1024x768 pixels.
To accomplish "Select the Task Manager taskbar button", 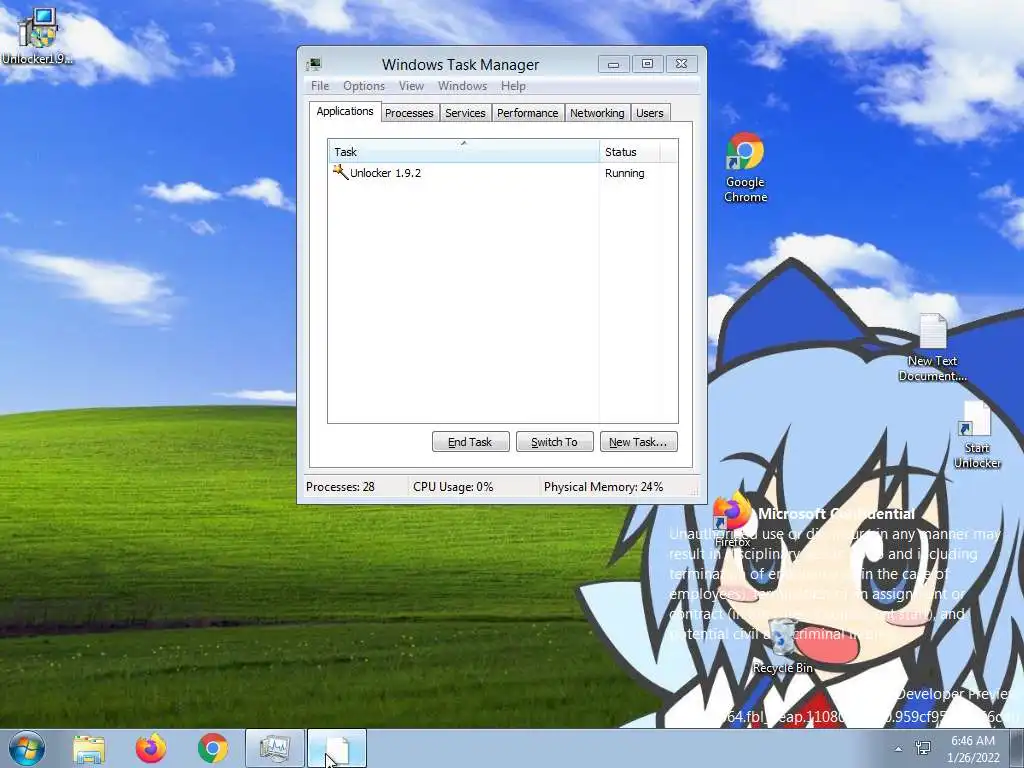I will click(x=275, y=748).
